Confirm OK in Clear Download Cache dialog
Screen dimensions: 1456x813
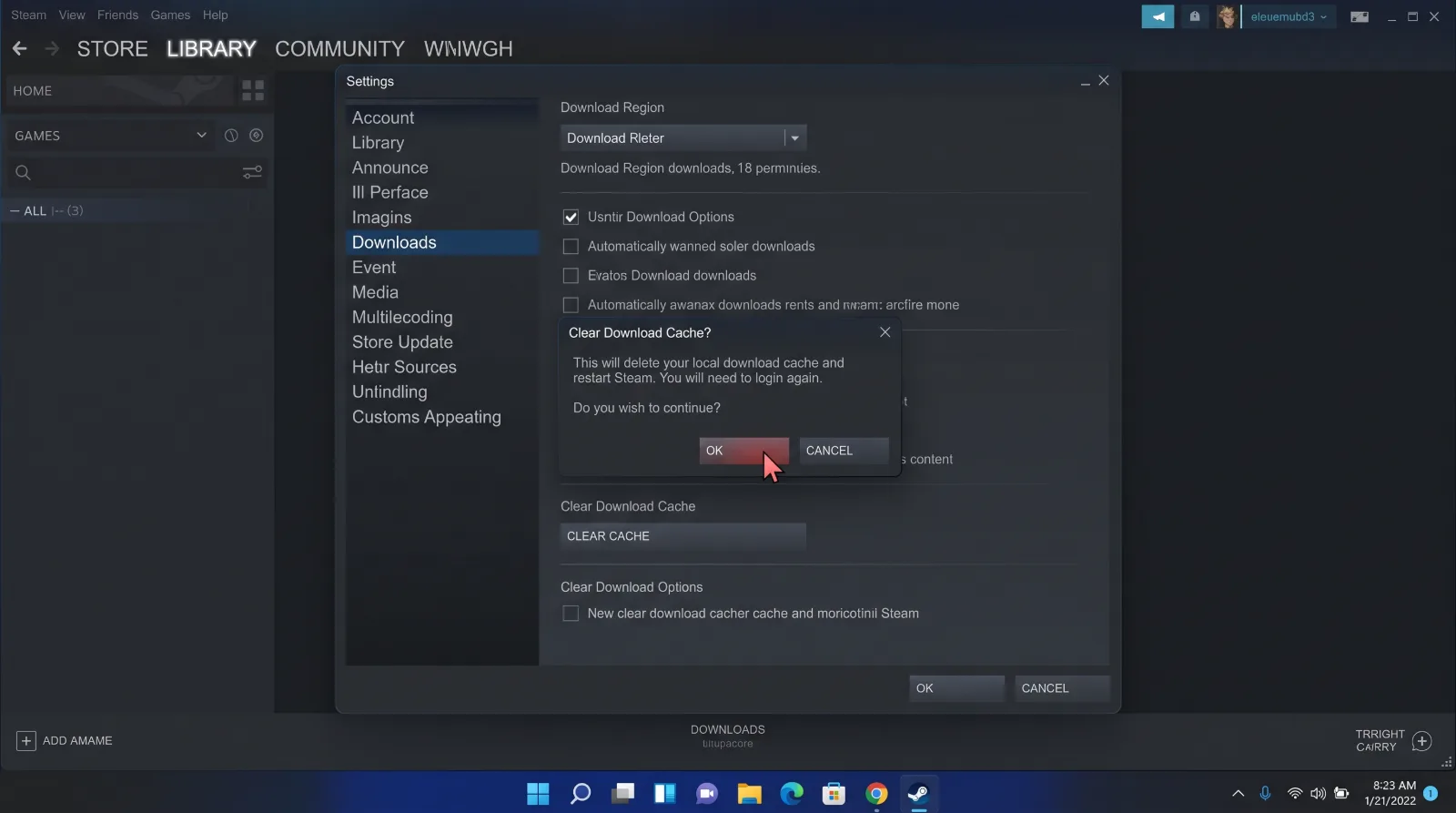(743, 451)
